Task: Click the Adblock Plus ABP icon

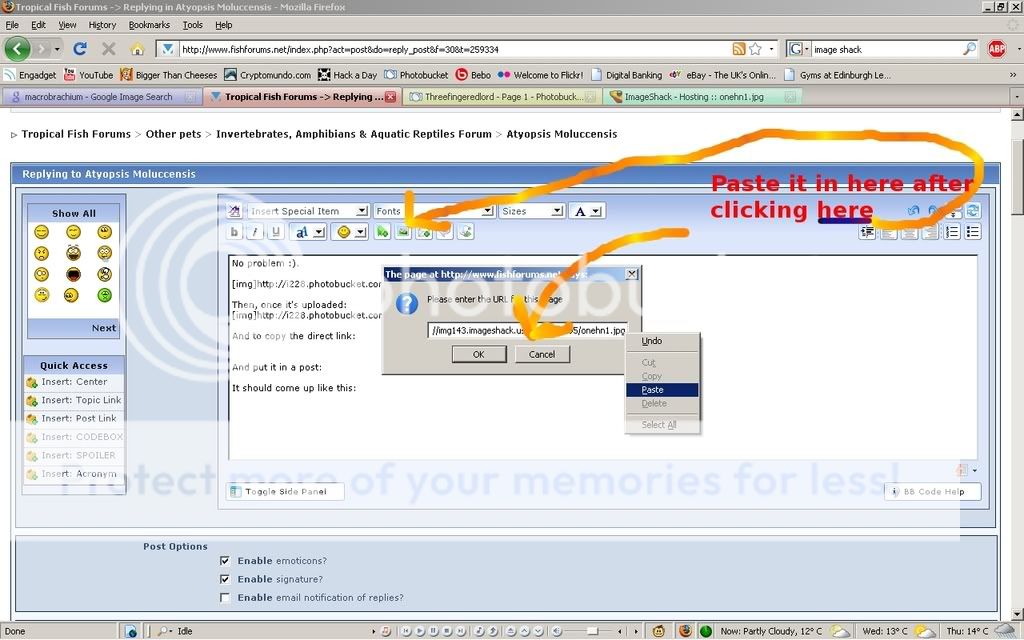Action: point(996,48)
